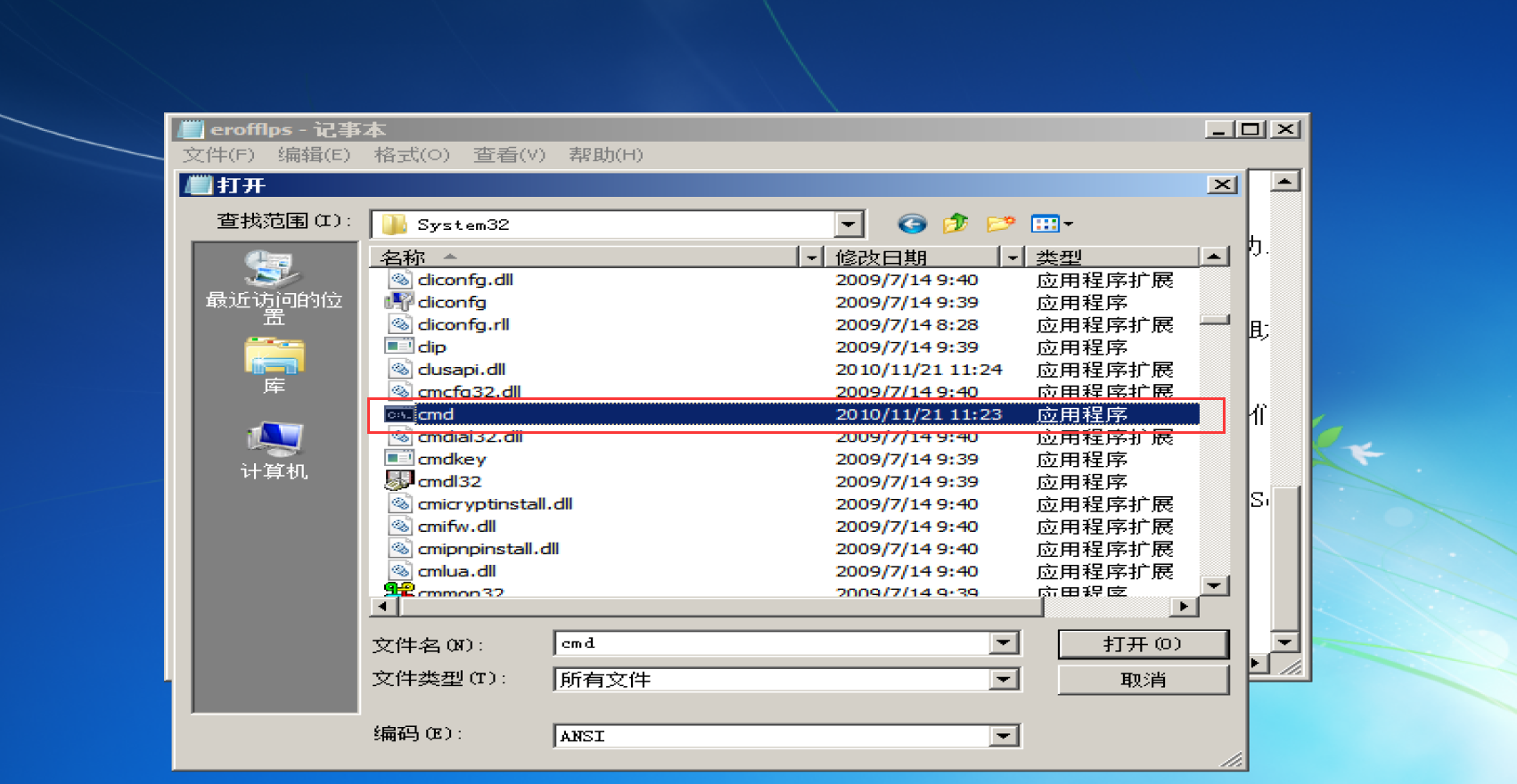The height and width of the screenshot is (784, 1517).
Task: Select the cmifw.dll file name
Action: [456, 526]
